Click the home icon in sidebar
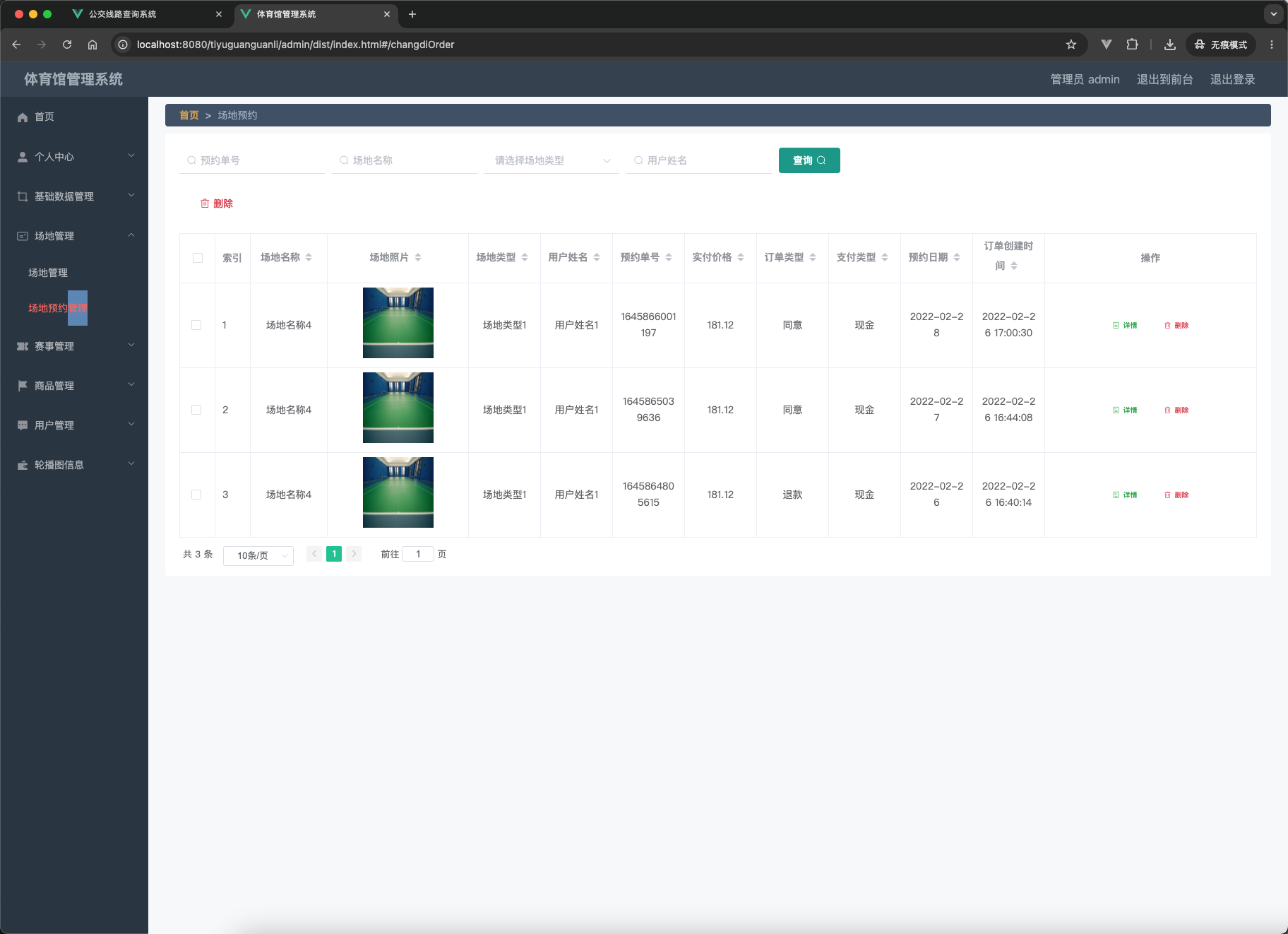This screenshot has width=1288, height=934. 23,117
